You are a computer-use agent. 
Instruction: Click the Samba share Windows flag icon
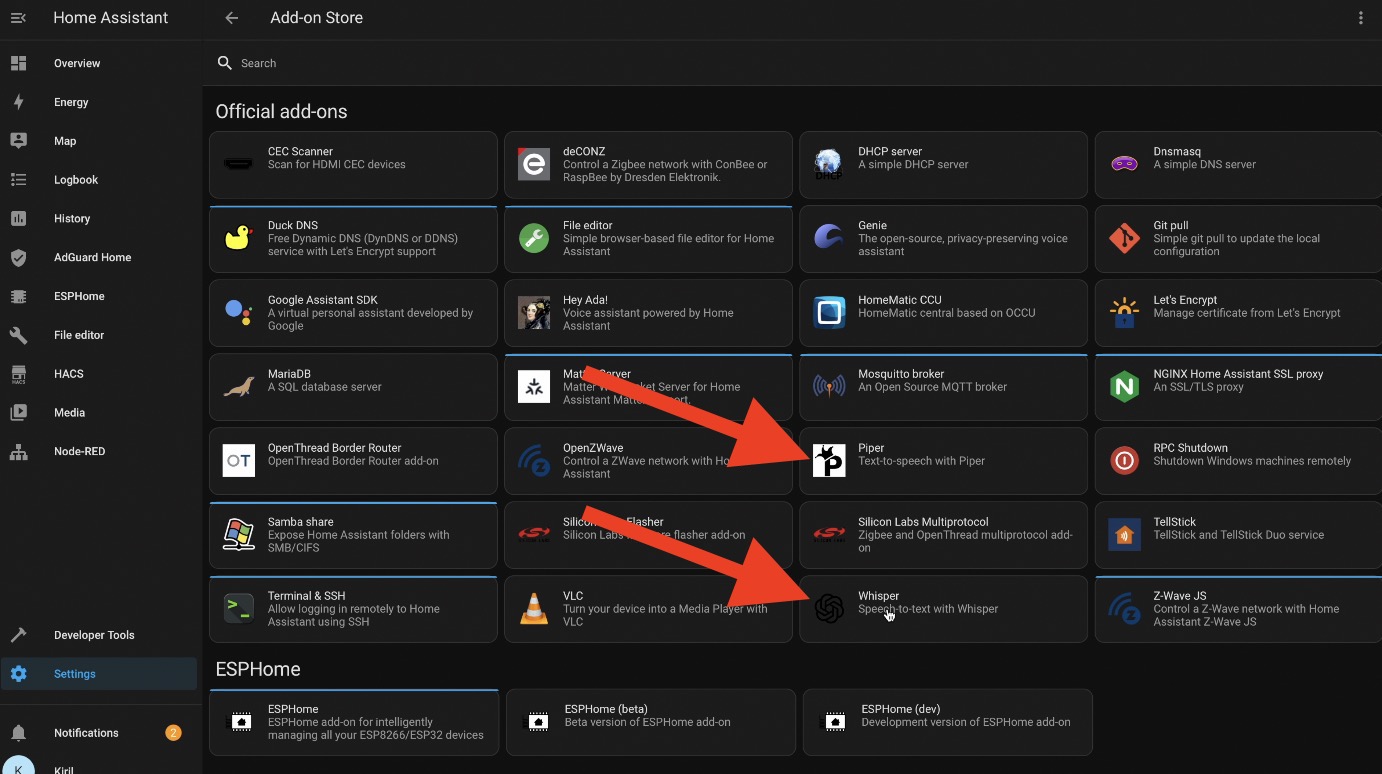click(238, 534)
